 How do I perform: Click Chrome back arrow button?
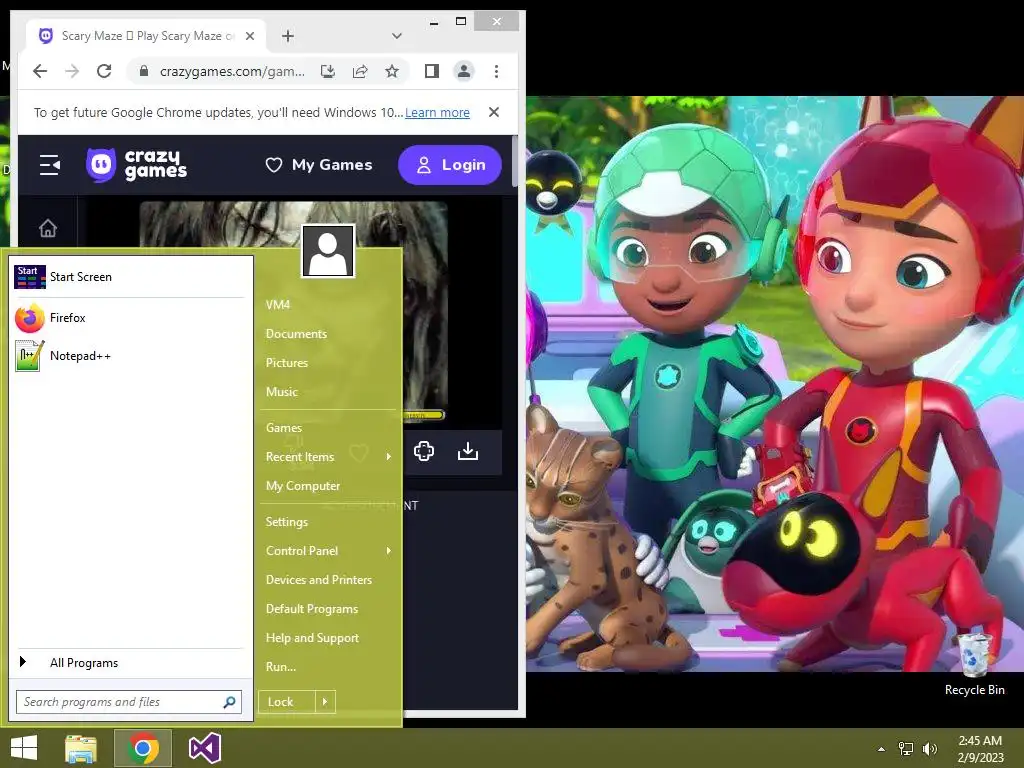coord(40,71)
